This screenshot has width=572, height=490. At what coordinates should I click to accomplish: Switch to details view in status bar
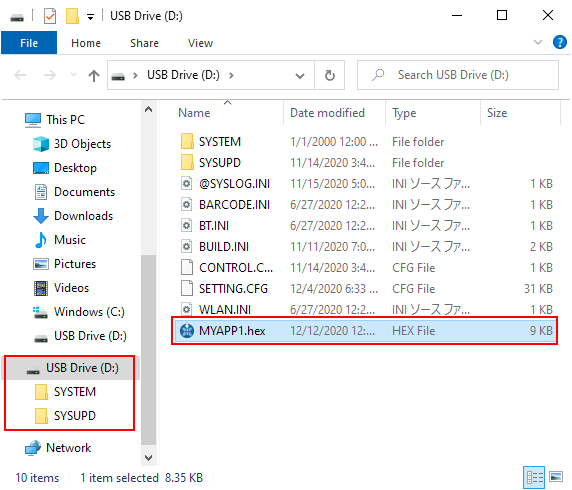(534, 477)
